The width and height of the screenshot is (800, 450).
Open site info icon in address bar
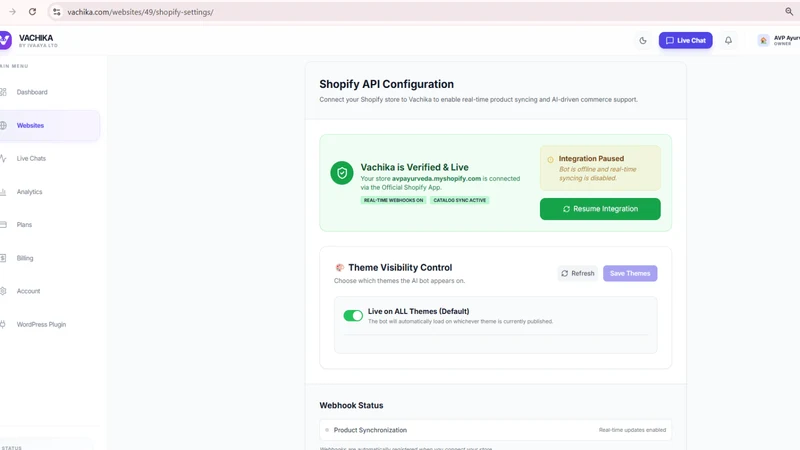tap(57, 12)
